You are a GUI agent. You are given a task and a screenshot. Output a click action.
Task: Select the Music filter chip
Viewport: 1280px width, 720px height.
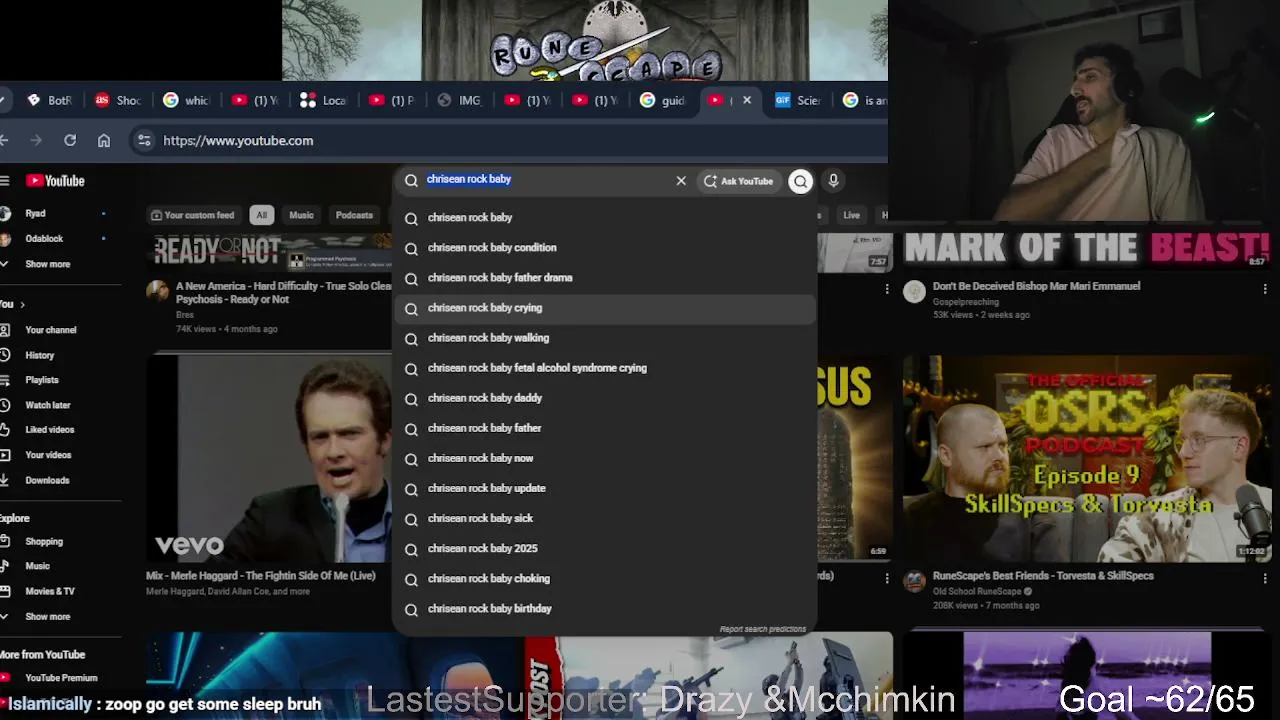(301, 215)
